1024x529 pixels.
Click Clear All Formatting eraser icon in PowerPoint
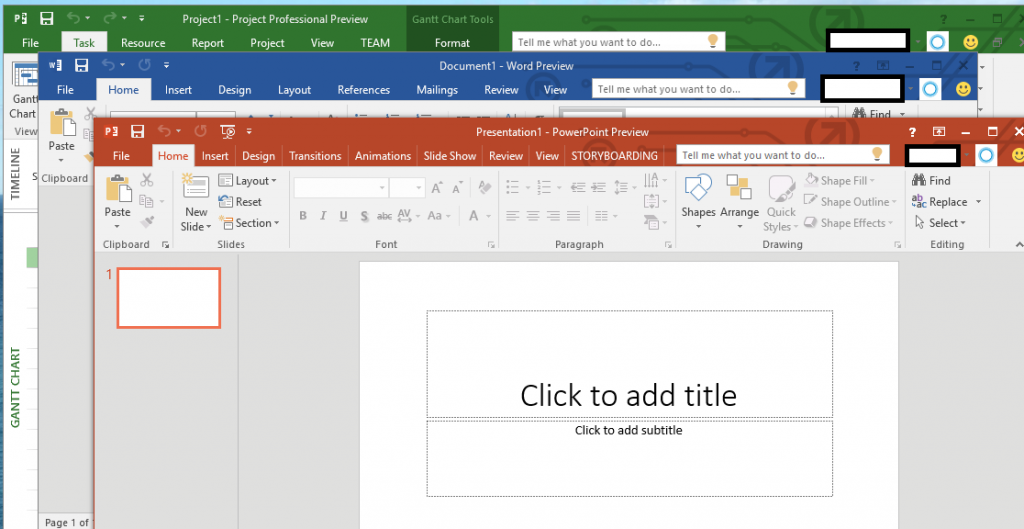pyautogui.click(x=484, y=187)
